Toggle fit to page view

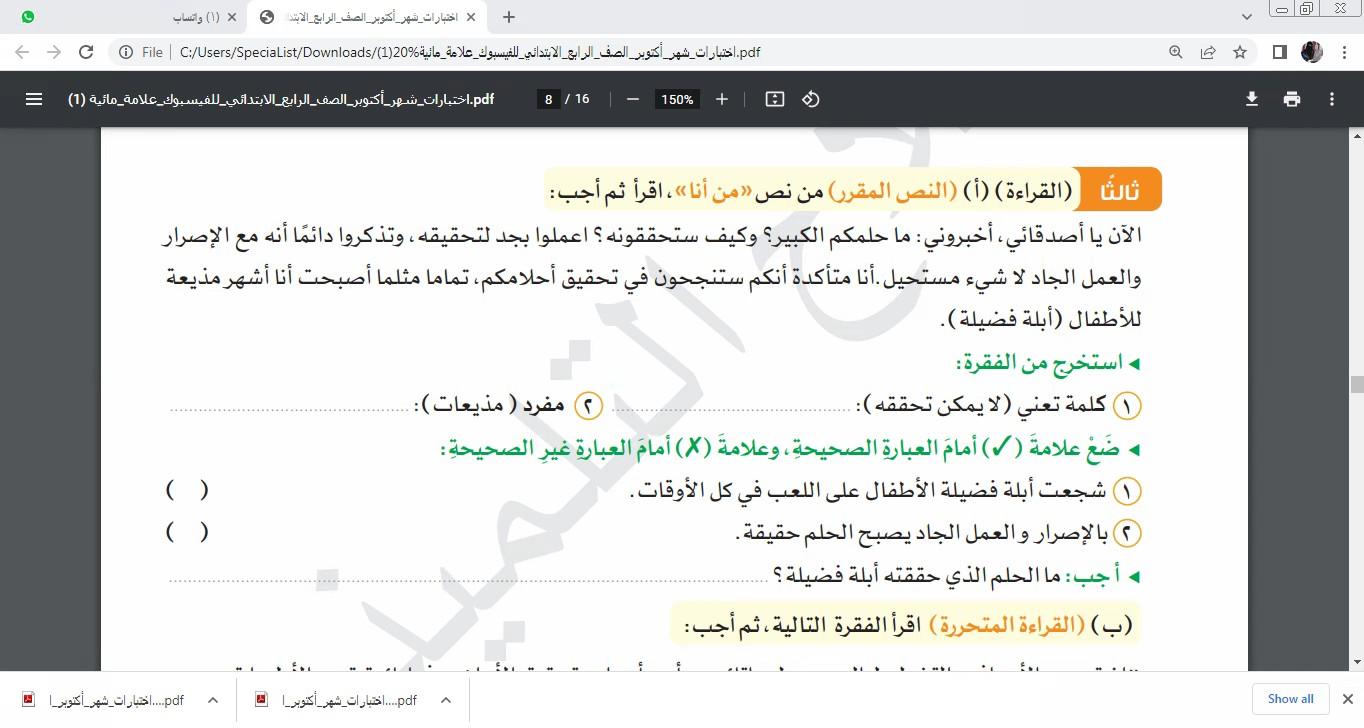coord(774,99)
